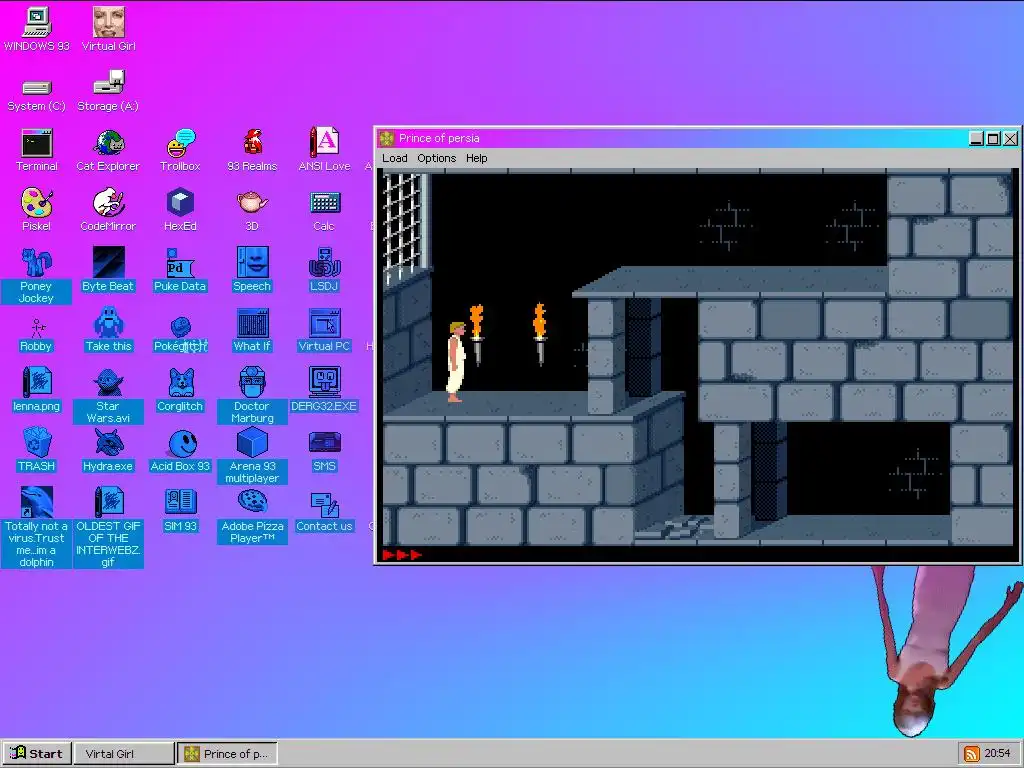Select the Robby stick figure icon
The height and width of the screenshot is (768, 1024).
(x=37, y=335)
